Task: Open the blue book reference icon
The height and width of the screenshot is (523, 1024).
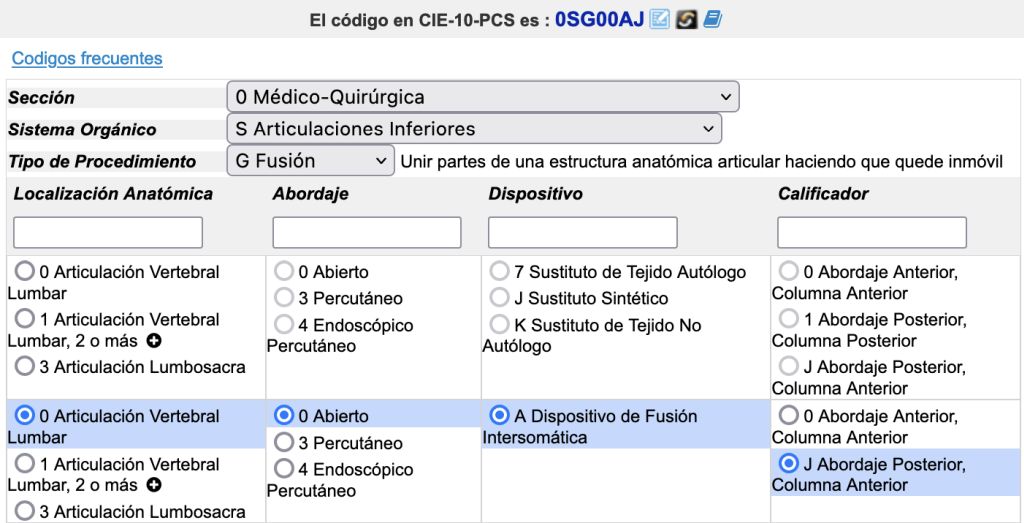Action: [x=711, y=19]
